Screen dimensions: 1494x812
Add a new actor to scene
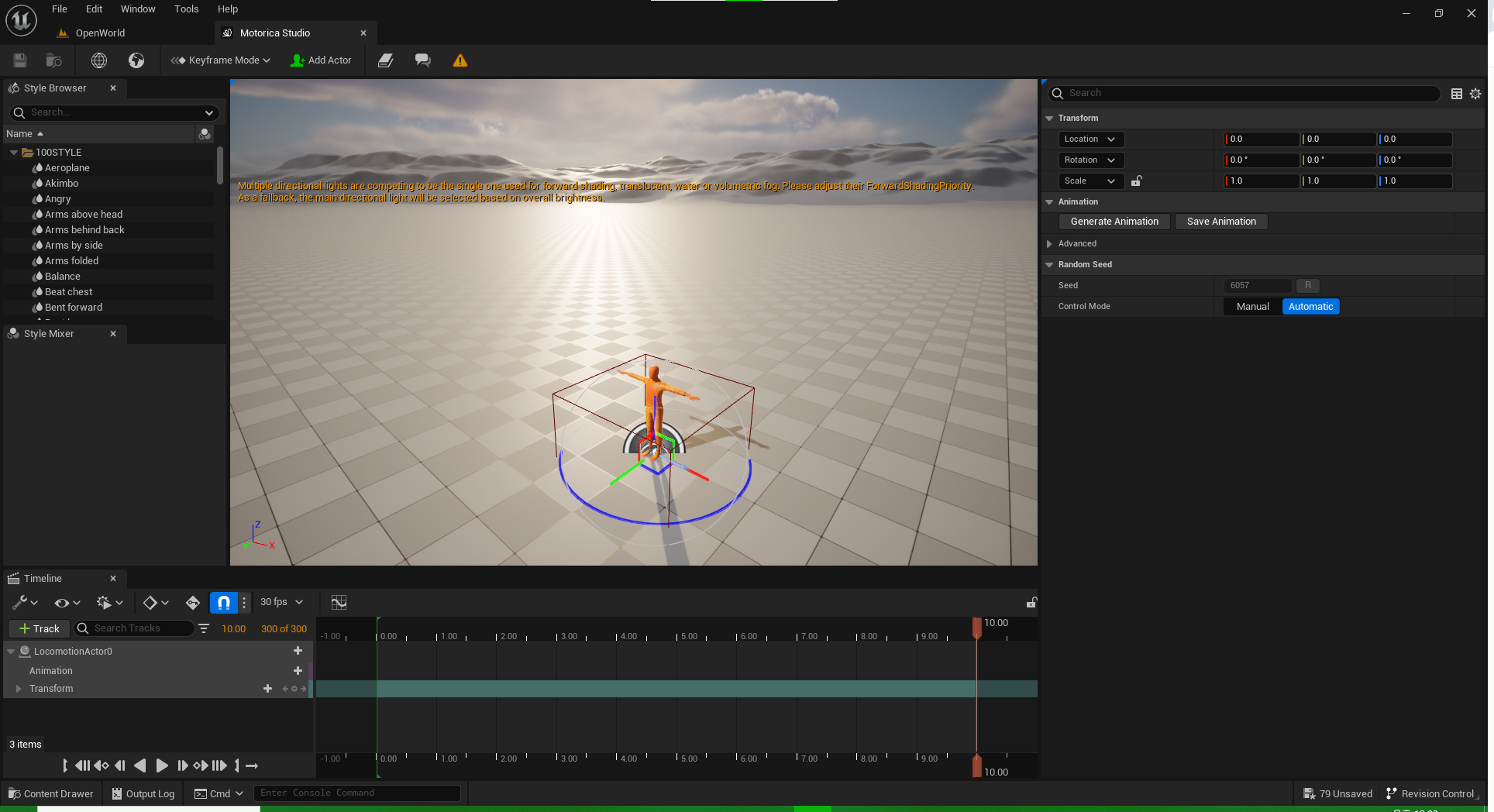[321, 60]
